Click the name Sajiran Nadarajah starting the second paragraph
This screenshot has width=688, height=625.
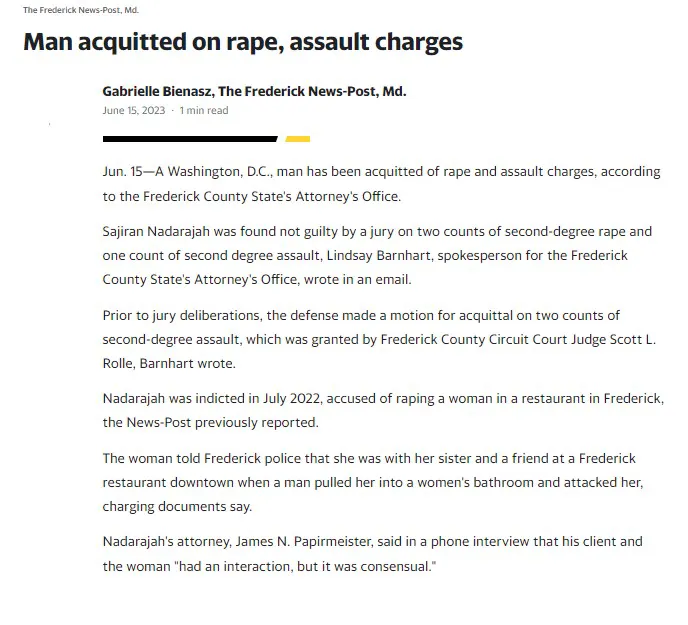pos(156,231)
